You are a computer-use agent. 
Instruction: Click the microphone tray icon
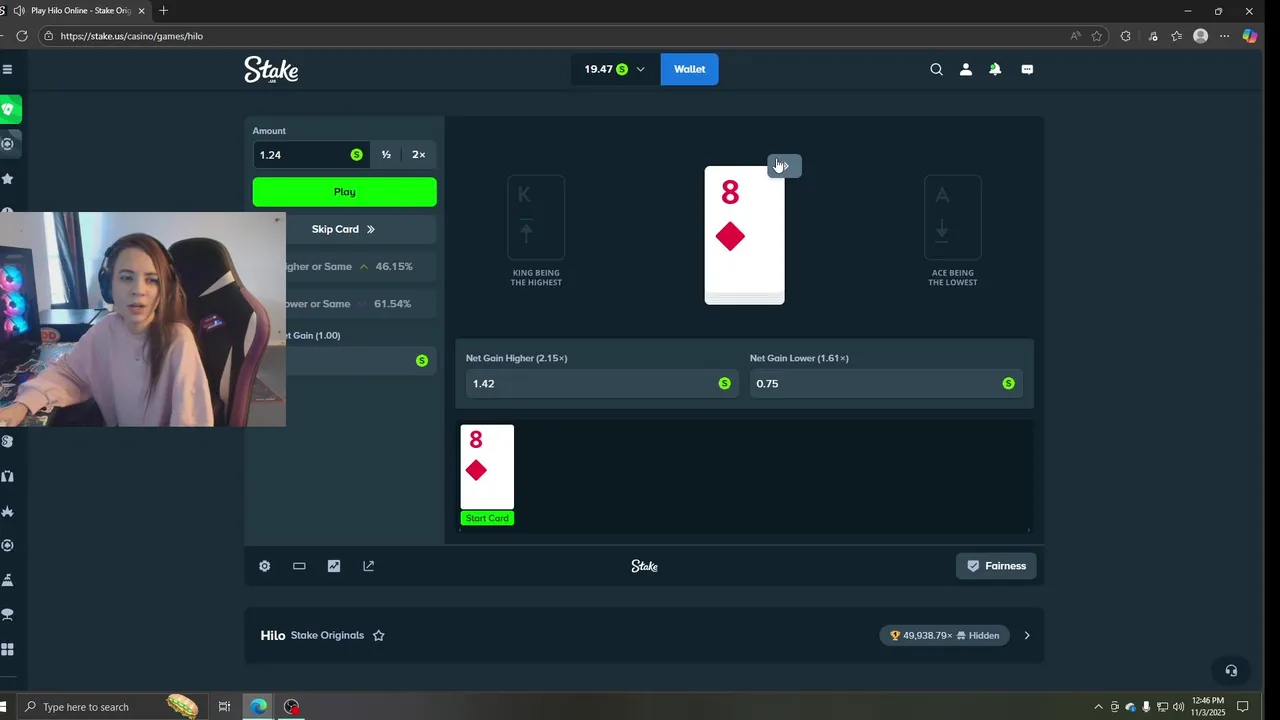pos(1146,707)
